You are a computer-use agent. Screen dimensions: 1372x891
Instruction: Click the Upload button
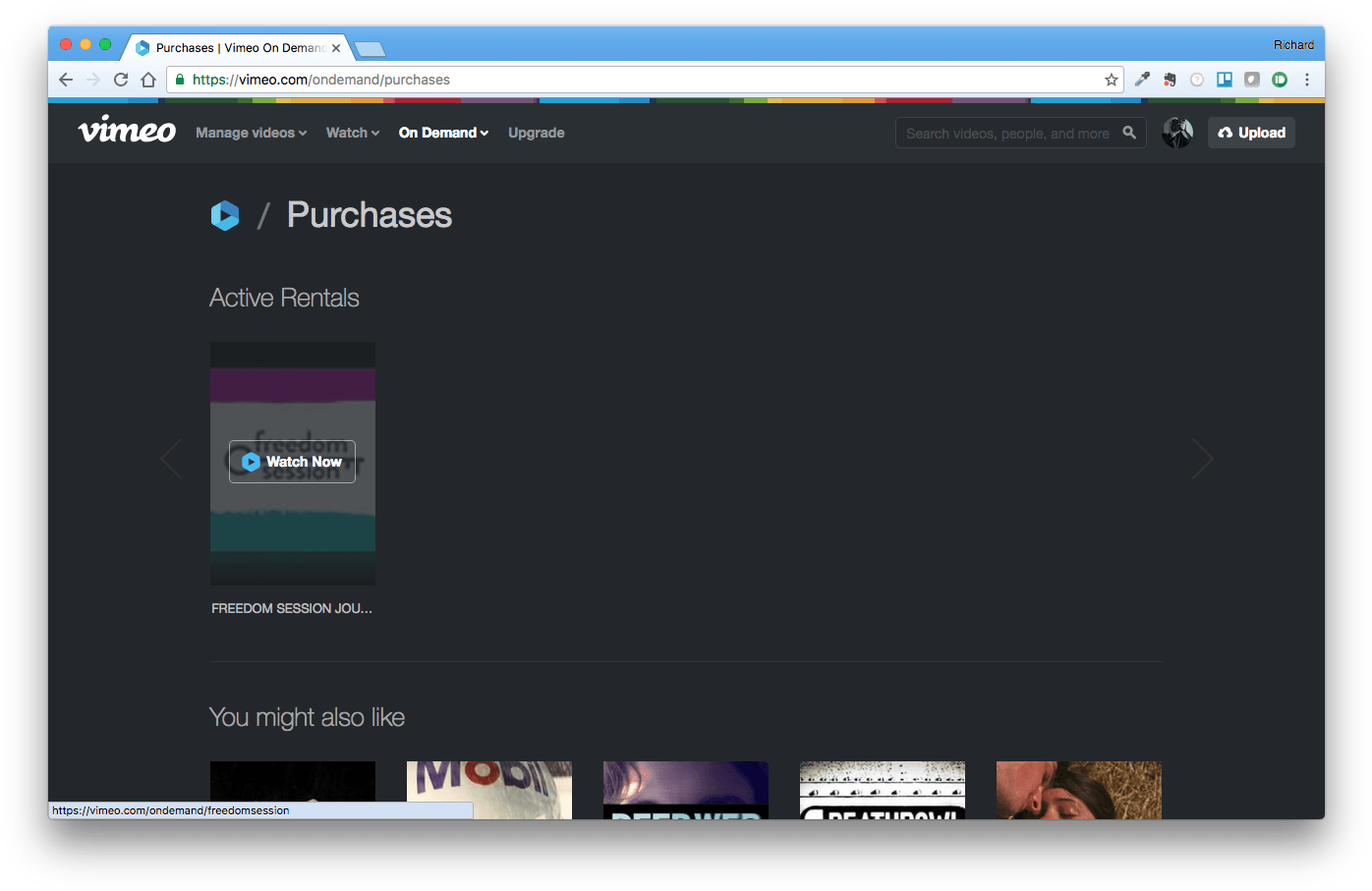pyautogui.click(x=1251, y=133)
